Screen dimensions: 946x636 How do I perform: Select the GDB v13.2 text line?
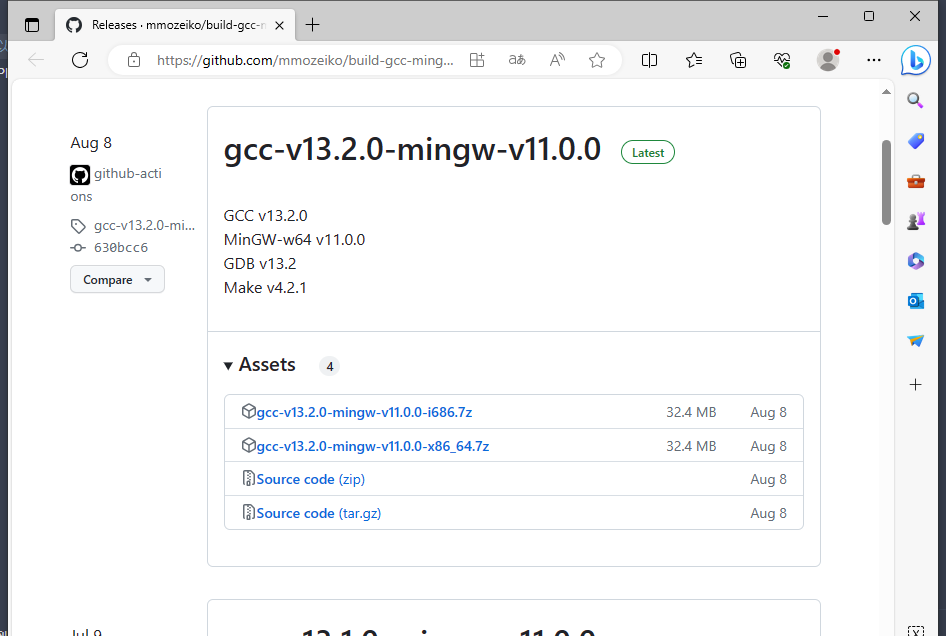(x=260, y=264)
